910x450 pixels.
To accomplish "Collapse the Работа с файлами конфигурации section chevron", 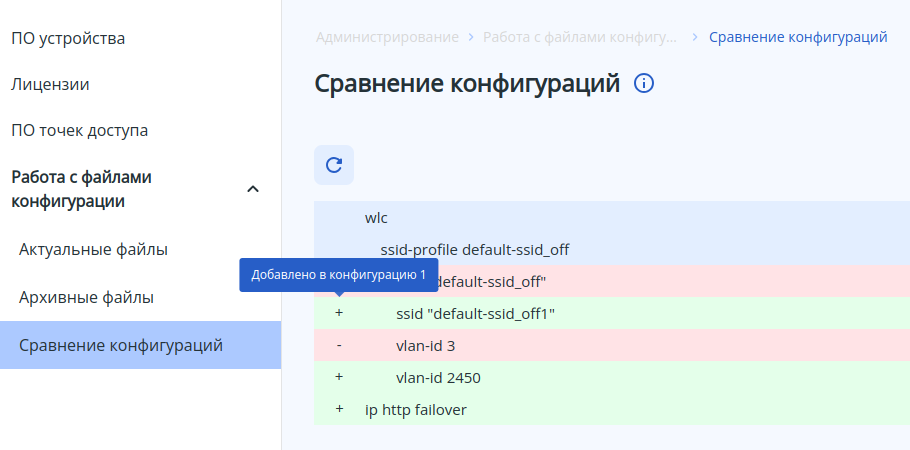I will coord(253,189).
